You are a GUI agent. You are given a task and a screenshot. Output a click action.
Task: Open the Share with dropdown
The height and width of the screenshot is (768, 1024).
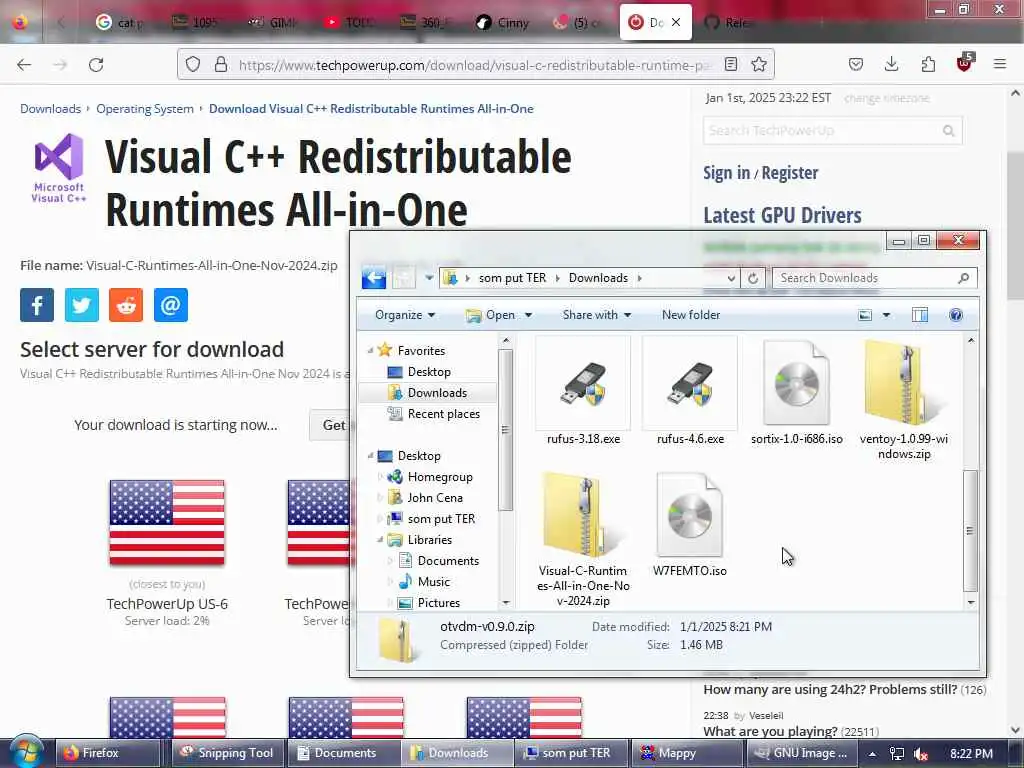click(x=597, y=315)
